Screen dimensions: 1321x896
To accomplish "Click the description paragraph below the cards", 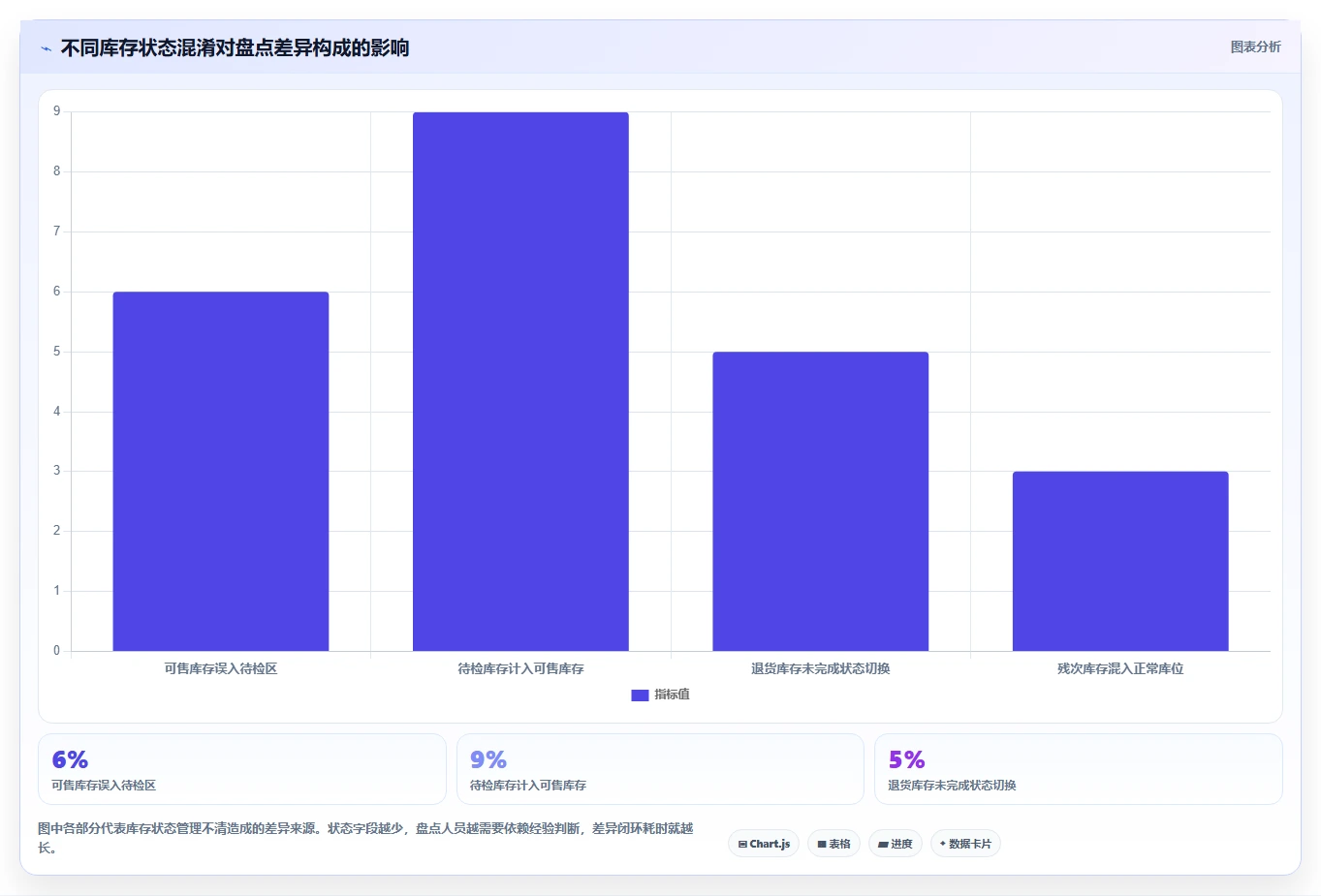I will [366, 838].
